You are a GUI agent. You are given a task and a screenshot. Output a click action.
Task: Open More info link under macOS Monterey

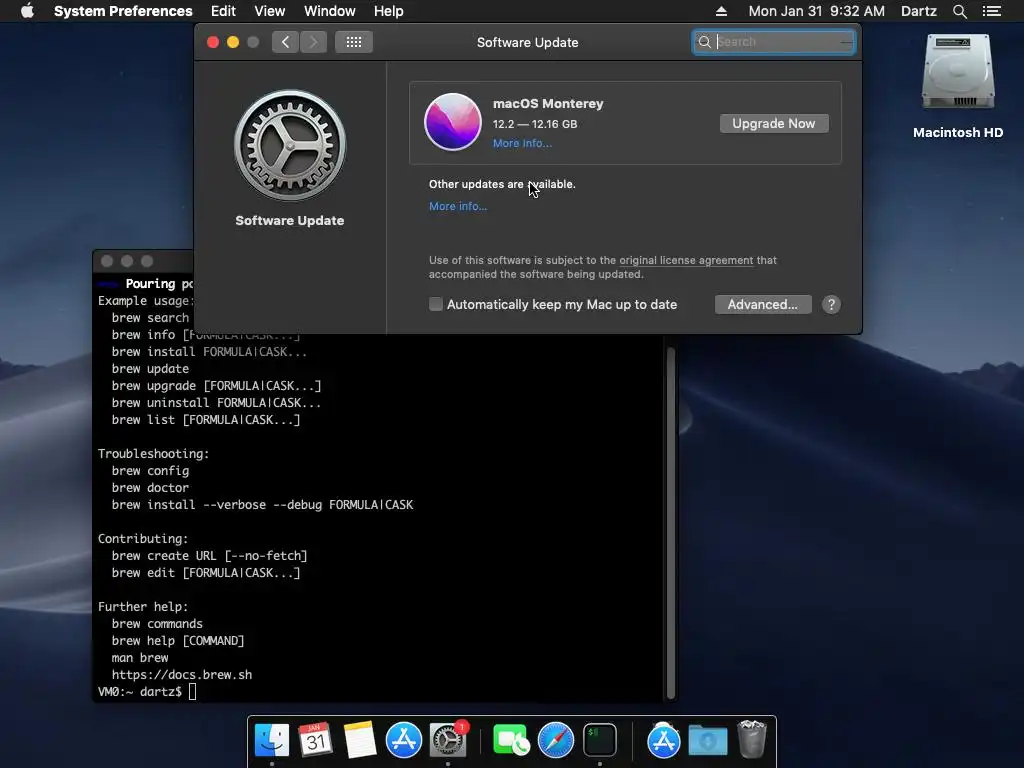tap(522, 143)
